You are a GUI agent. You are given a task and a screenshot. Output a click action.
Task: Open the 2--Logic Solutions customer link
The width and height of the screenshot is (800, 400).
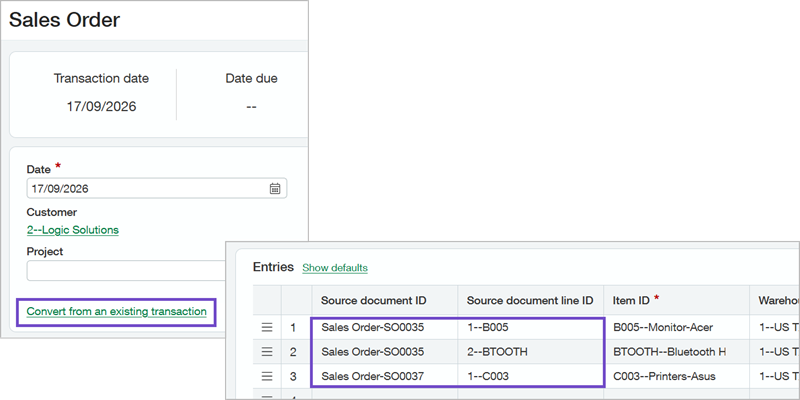(72, 230)
